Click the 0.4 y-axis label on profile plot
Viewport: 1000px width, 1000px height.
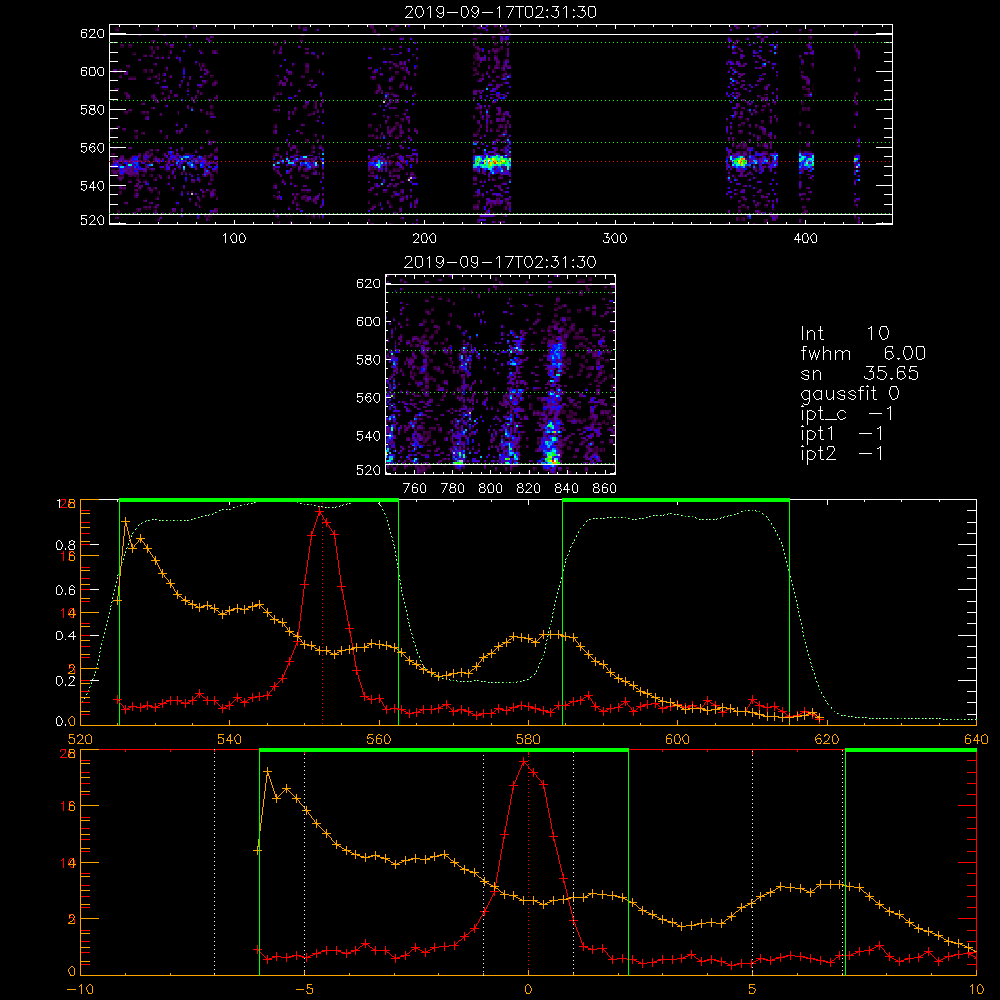point(65,636)
